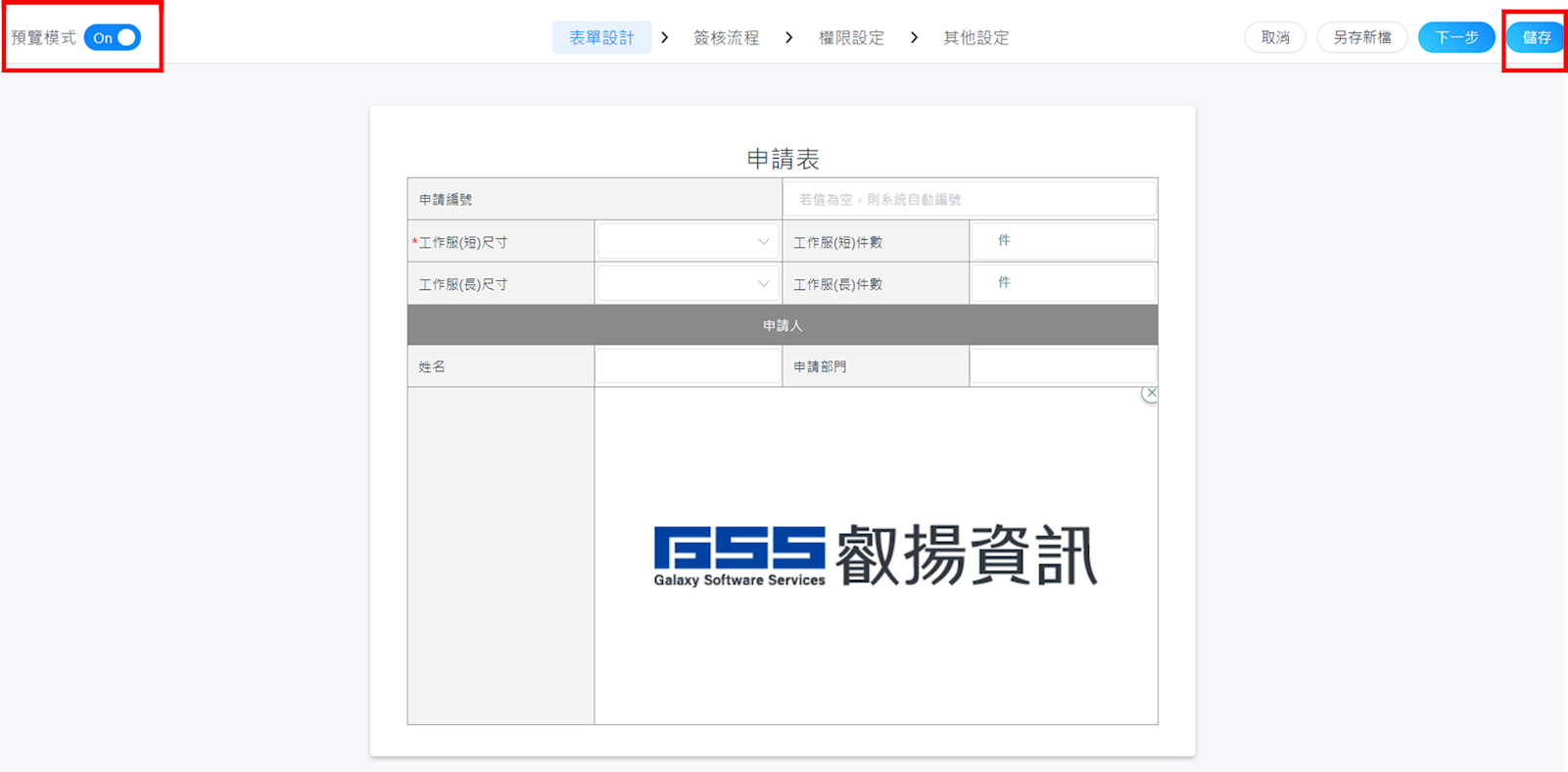
Task: Focus the 工作服(短)件數 quantity field
Action: (x=1063, y=241)
